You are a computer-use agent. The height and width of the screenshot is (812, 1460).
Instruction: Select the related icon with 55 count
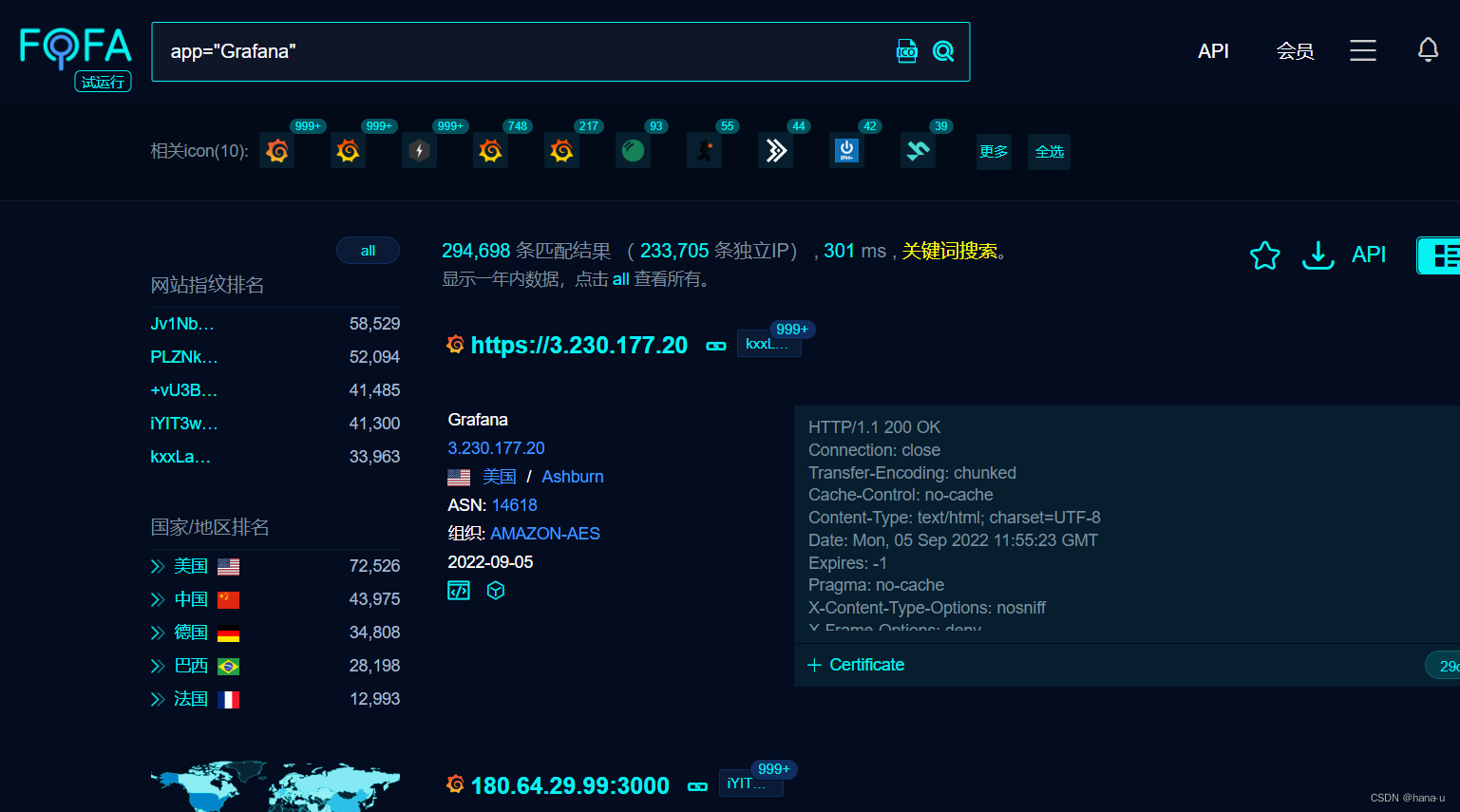(x=704, y=150)
